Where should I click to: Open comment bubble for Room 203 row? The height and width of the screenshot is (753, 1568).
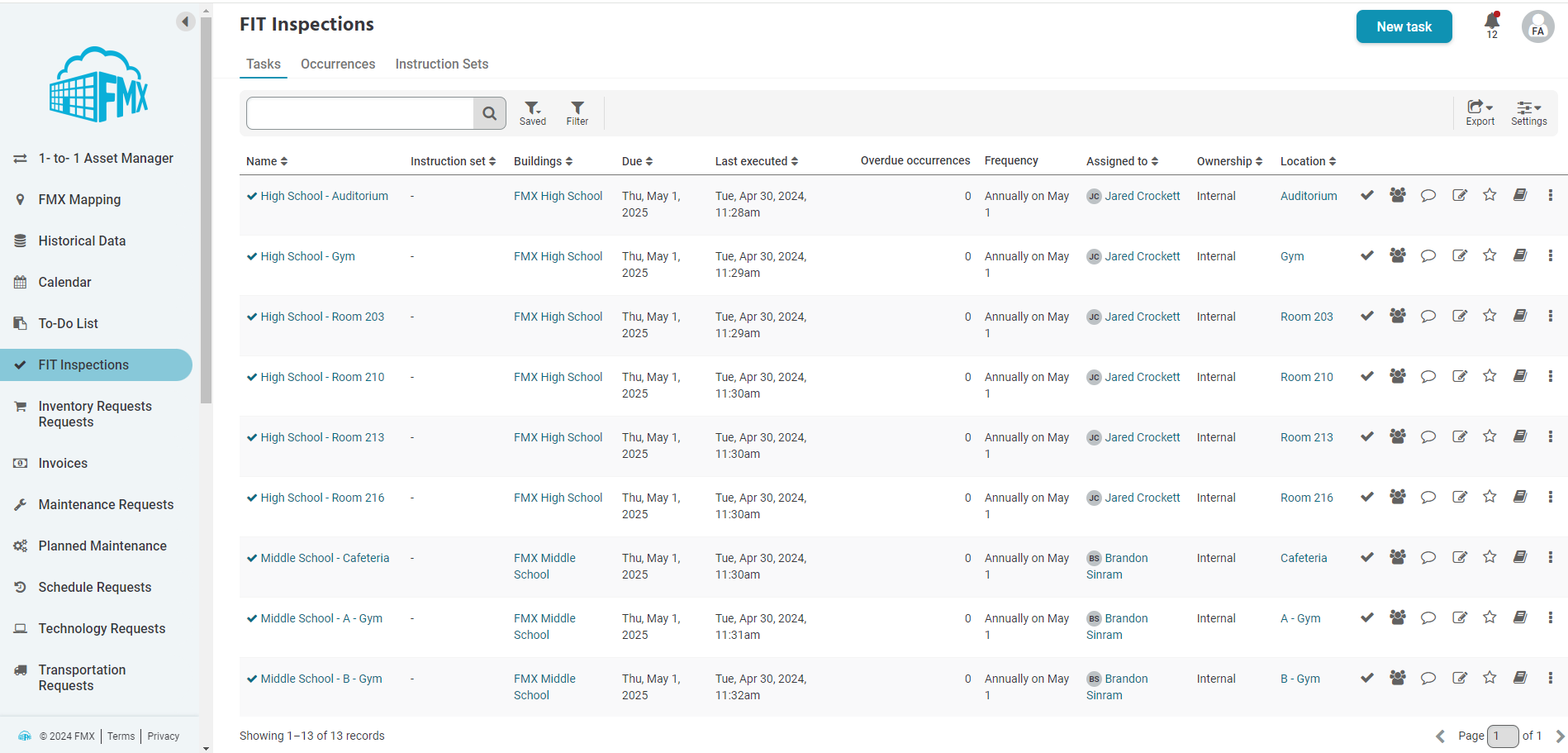1428,317
